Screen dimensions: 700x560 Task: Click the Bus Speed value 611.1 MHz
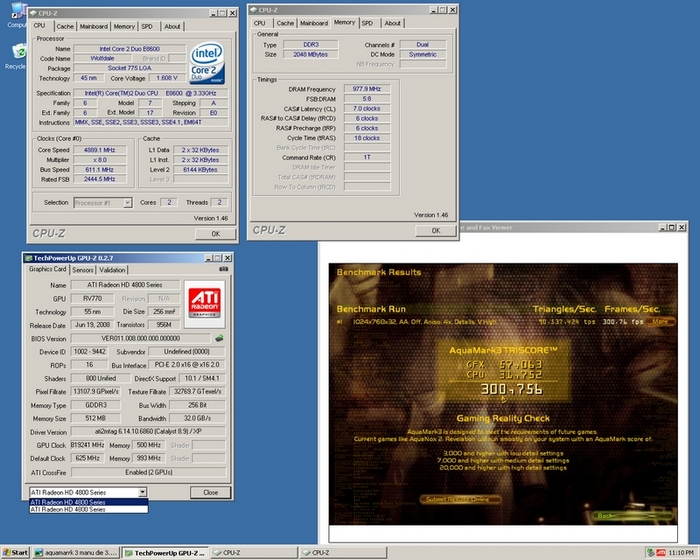[100, 170]
